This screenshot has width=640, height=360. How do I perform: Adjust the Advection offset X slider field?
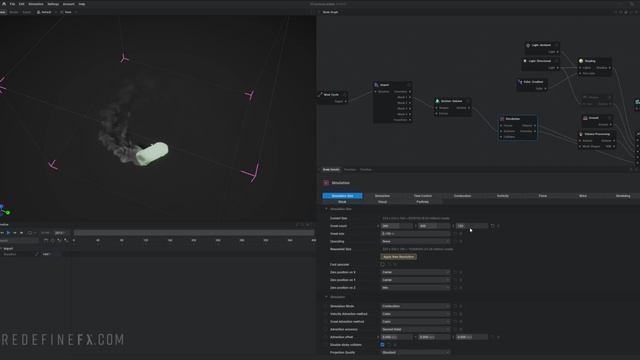coord(396,337)
